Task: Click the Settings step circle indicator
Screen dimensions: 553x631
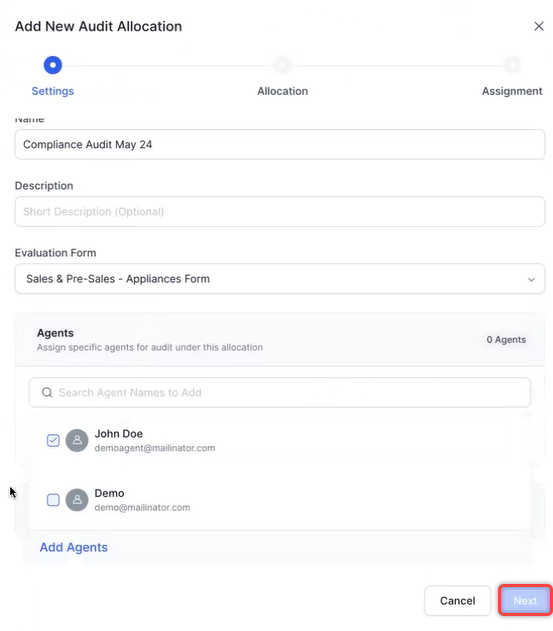Action: point(53,65)
